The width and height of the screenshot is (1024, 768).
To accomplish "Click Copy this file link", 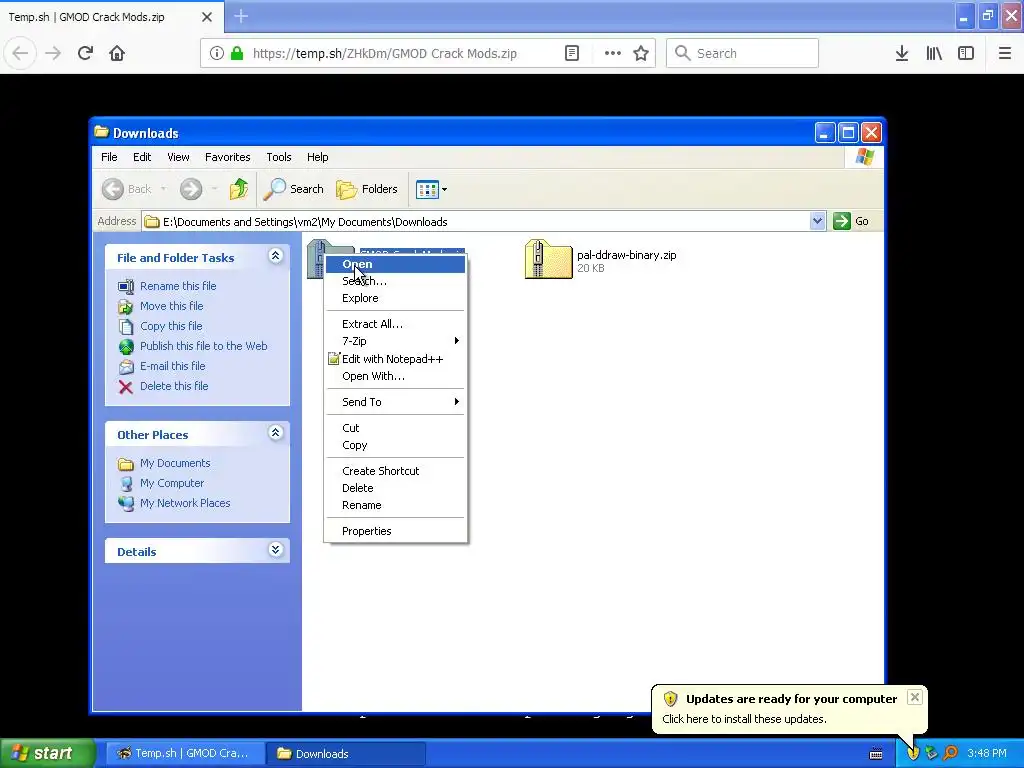I will [171, 326].
